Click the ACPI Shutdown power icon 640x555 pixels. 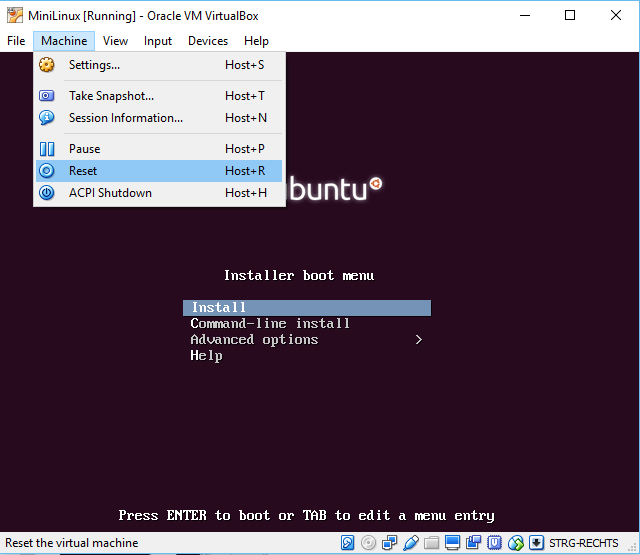(47, 193)
